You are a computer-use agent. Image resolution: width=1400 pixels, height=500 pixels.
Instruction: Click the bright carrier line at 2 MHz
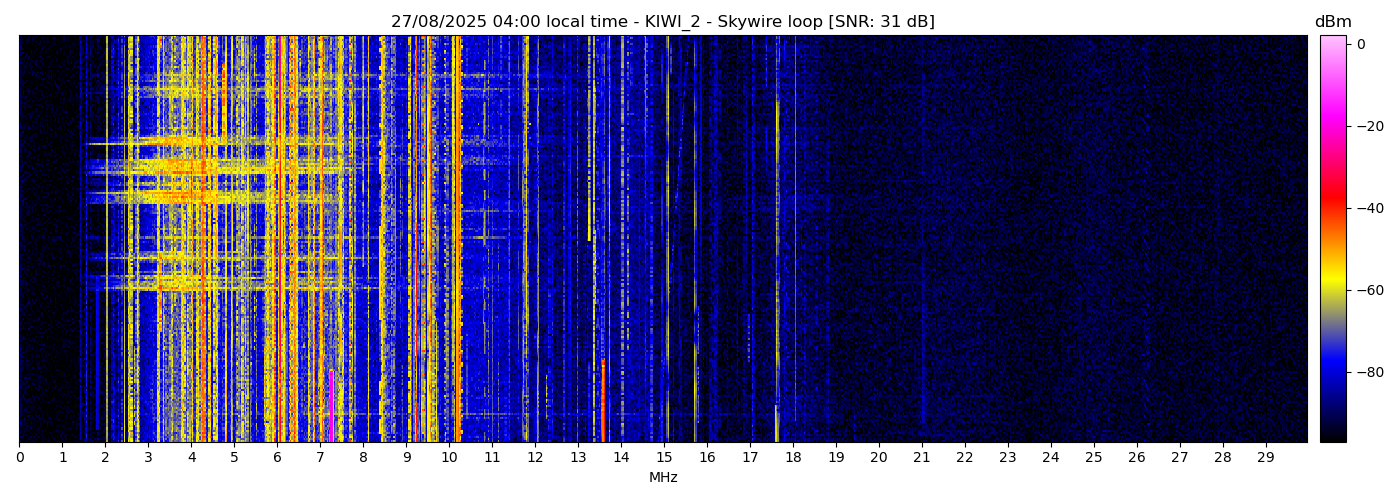[x=106, y=240]
